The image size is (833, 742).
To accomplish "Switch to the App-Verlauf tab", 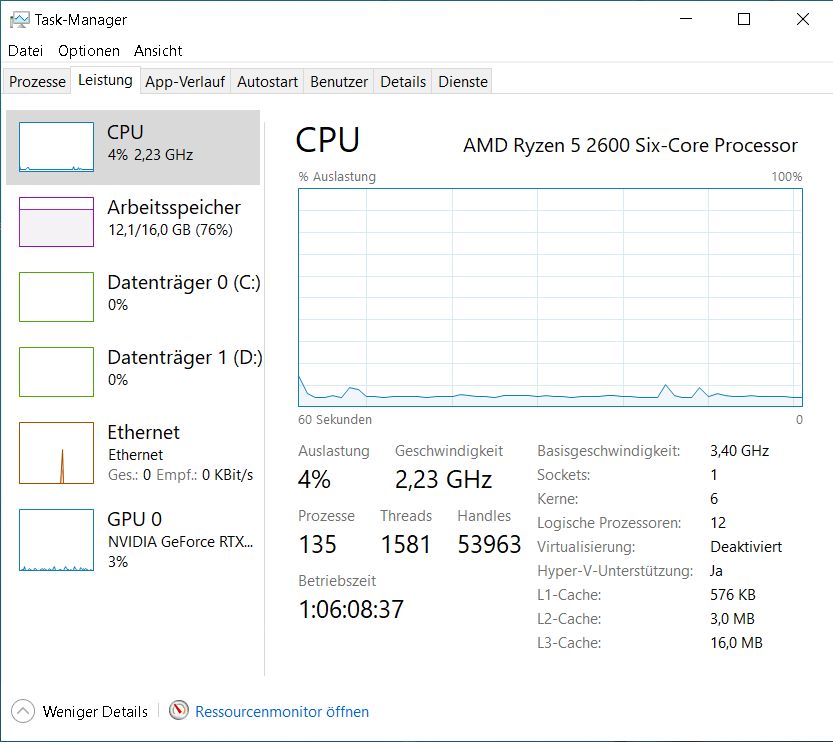I will point(185,82).
